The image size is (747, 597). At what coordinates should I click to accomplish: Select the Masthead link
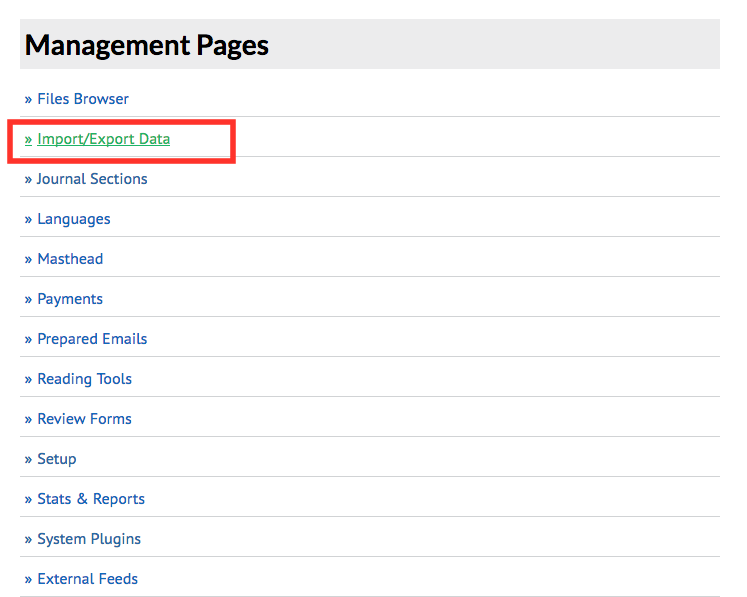point(70,259)
